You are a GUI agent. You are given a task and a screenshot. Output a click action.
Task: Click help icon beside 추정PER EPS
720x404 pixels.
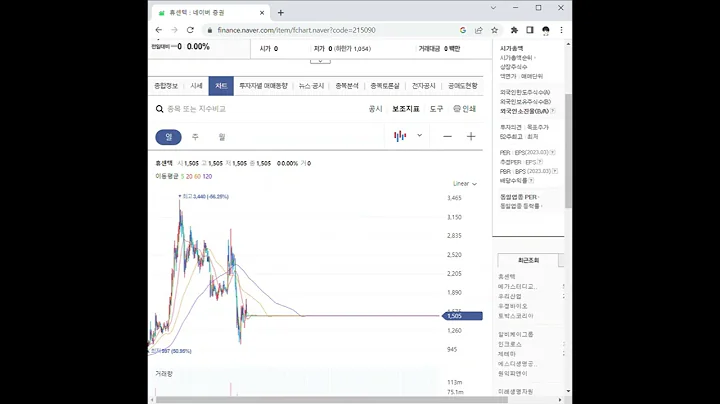540,162
